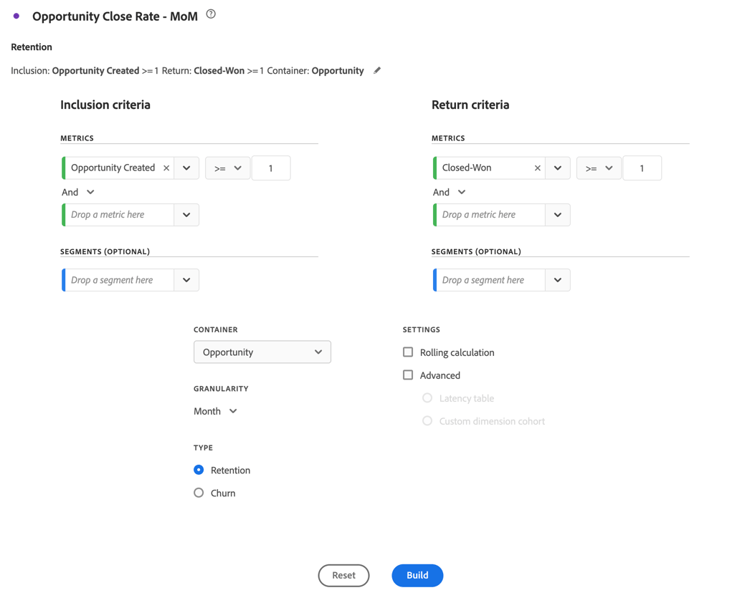Enable the Rolling calculation checkbox
Image resolution: width=750 pixels, height=613 pixels.
point(408,352)
